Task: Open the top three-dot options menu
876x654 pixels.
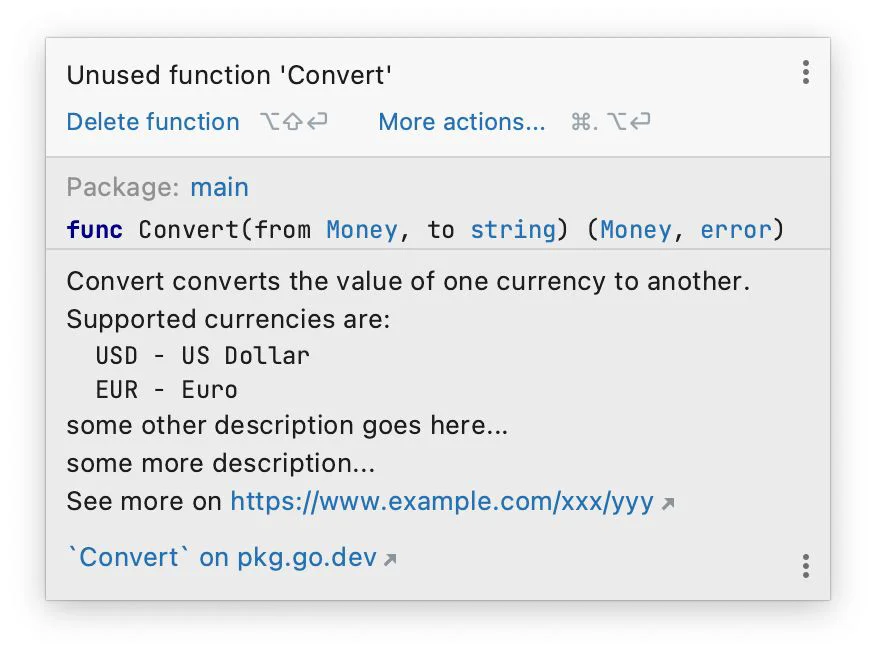Action: point(805,73)
